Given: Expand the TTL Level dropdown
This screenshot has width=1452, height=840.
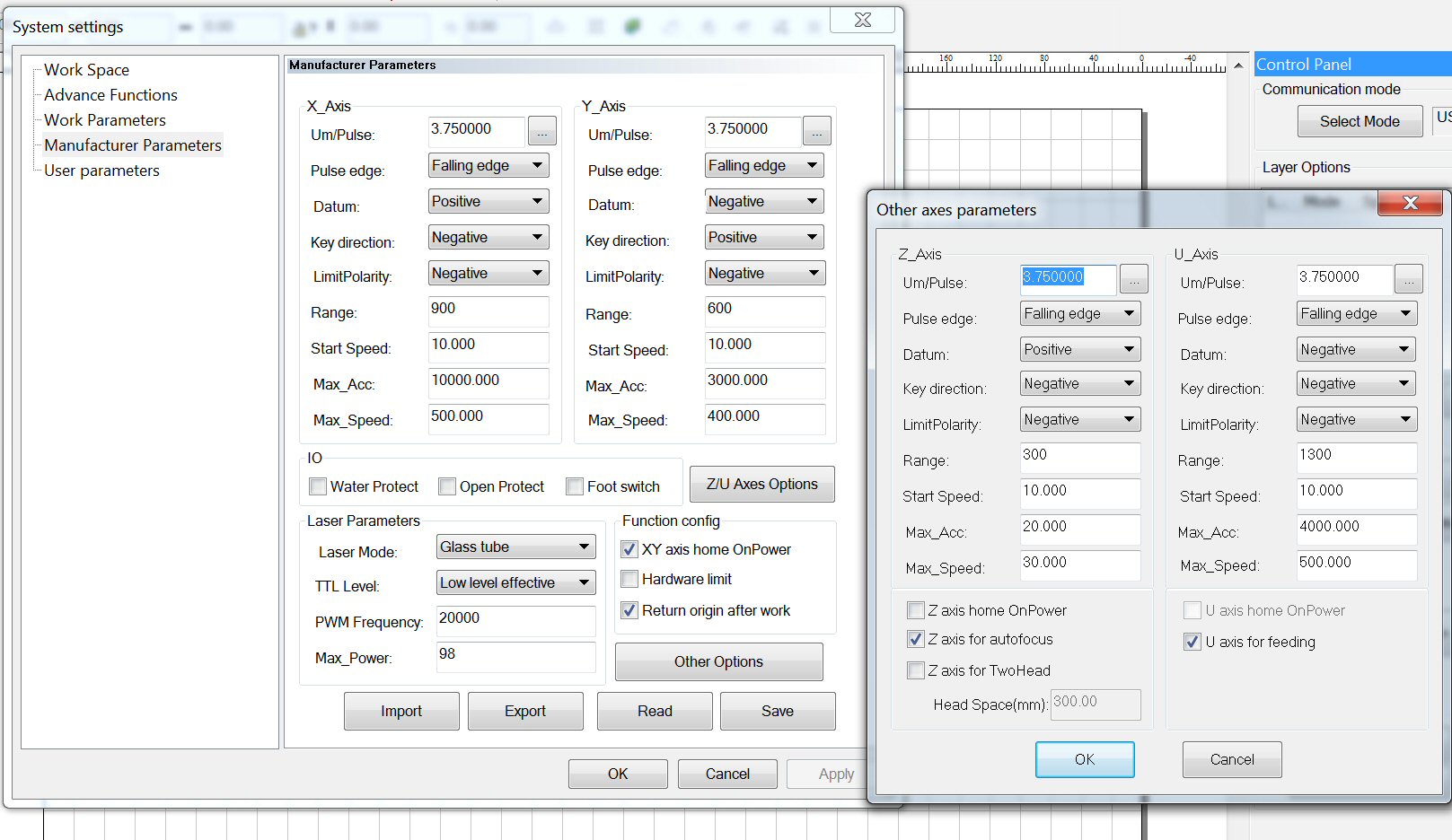Looking at the screenshot, I should 515,582.
